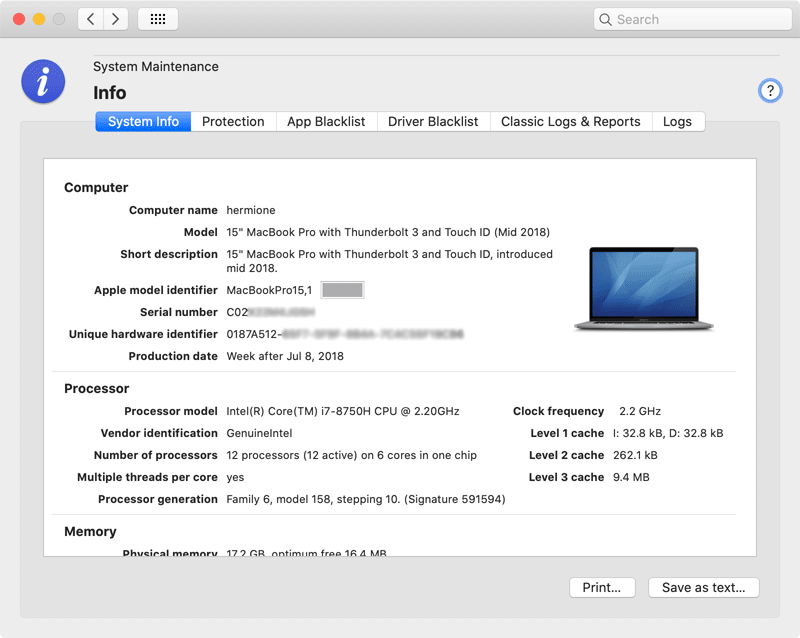Open the Driver Blacklist tab
Screen dimensions: 800x638
coord(433,121)
